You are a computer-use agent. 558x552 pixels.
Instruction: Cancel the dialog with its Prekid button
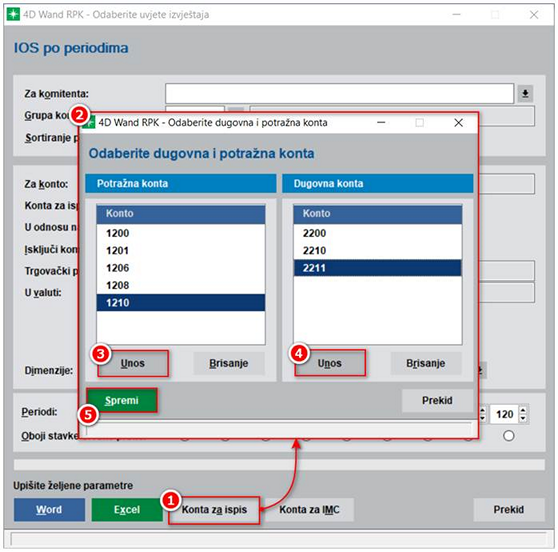coord(437,400)
